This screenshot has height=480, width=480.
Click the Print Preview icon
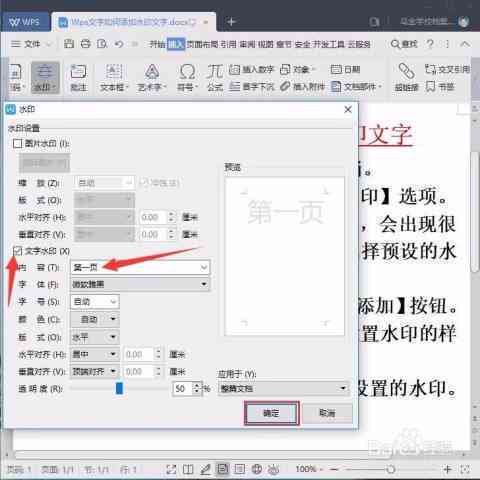[102, 44]
